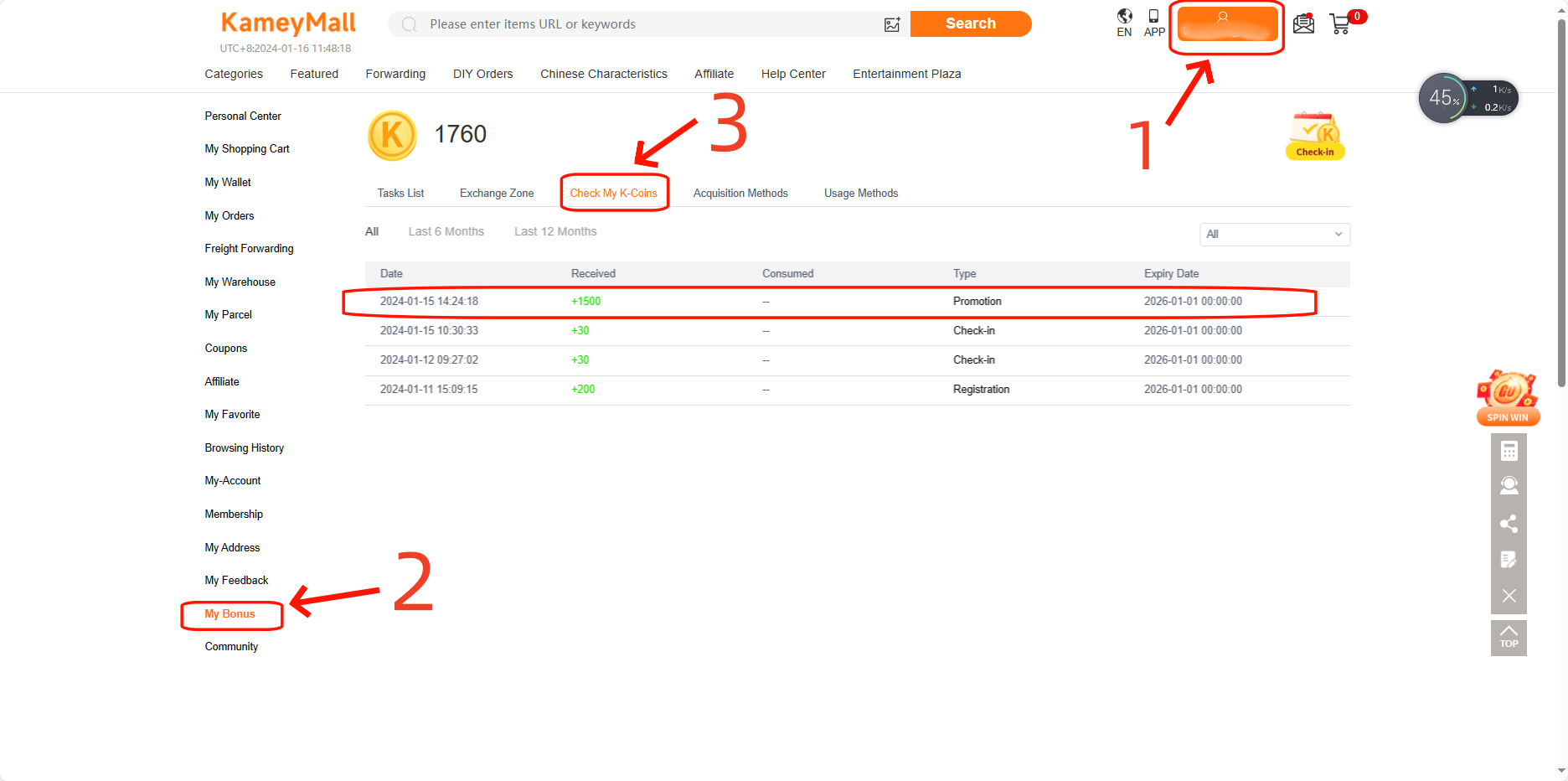Switch to Exchange Zone tab
Viewport: 1568px width, 781px height.
tap(497, 194)
